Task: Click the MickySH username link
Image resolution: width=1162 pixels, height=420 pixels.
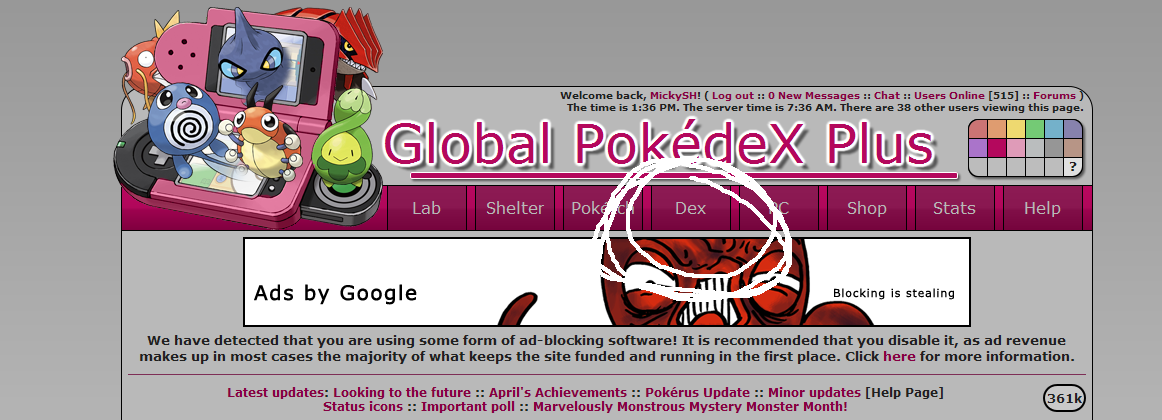Action: (675, 96)
